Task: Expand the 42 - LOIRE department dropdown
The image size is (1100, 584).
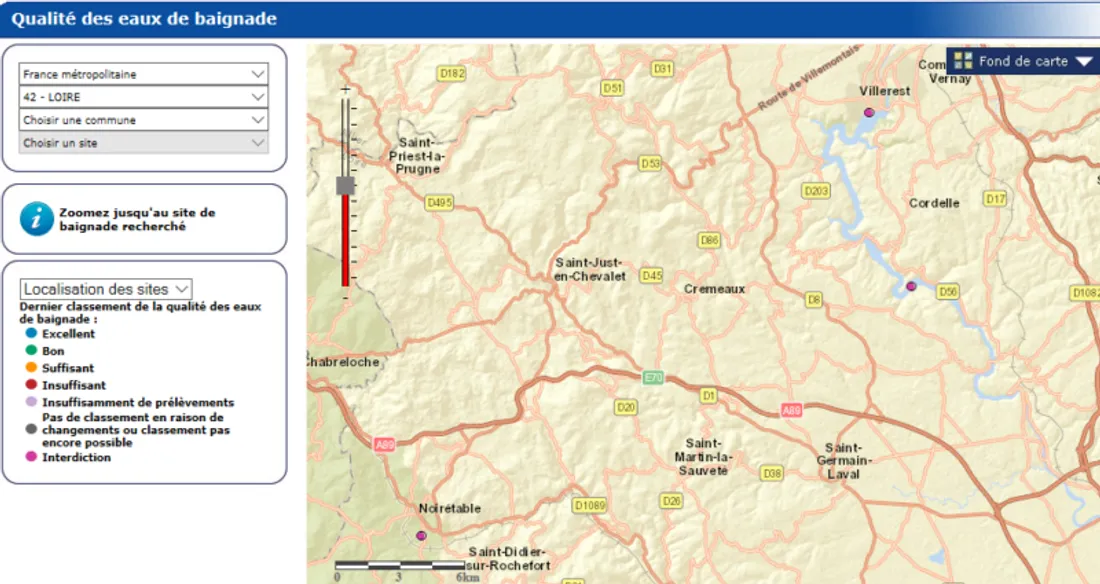Action: tap(143, 97)
